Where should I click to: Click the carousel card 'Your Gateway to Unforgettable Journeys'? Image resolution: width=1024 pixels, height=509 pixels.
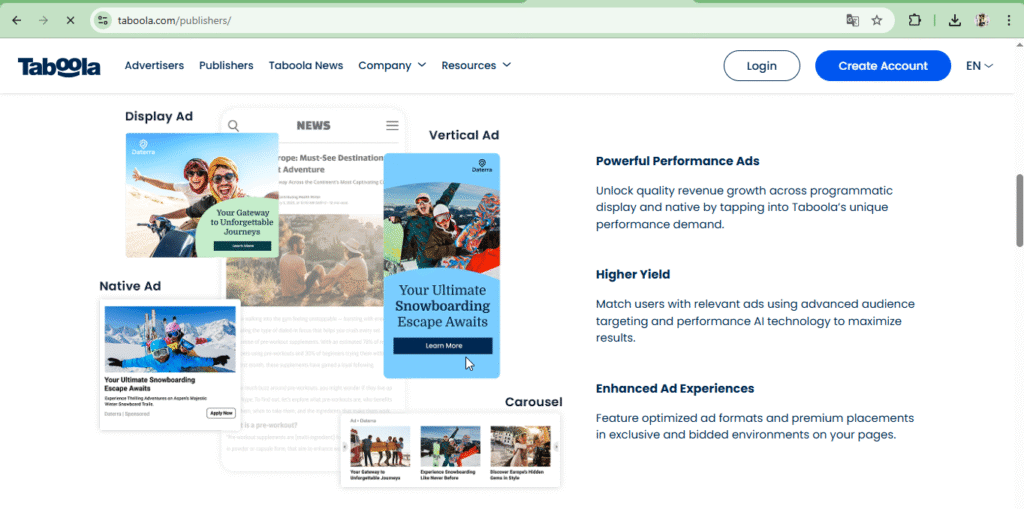(380, 453)
